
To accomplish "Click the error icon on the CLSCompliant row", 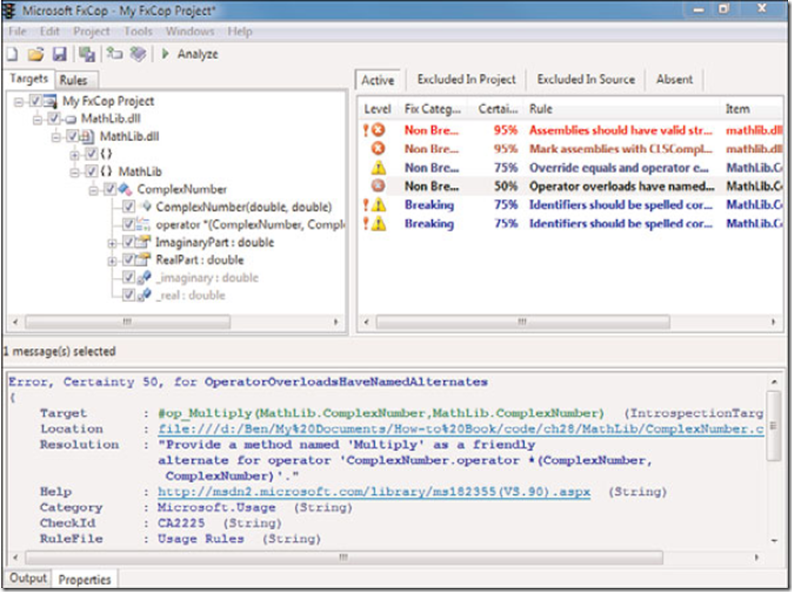I will click(x=378, y=149).
